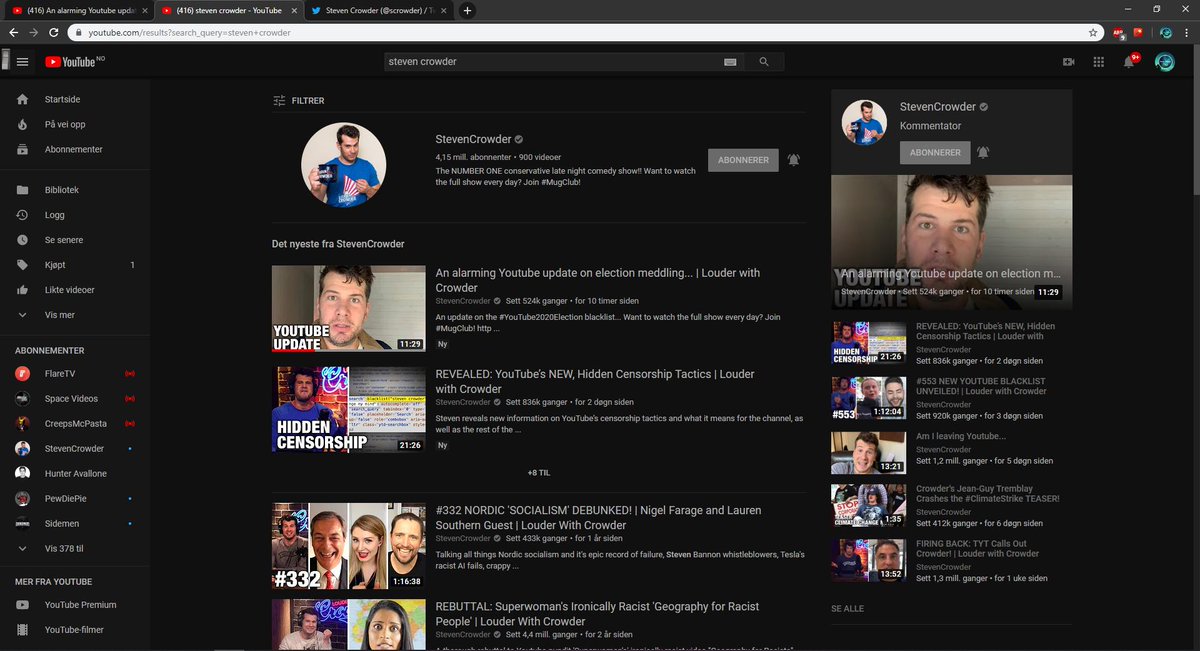Toggle notification bell beside channel result
The width and height of the screenshot is (1200, 651).
point(793,160)
